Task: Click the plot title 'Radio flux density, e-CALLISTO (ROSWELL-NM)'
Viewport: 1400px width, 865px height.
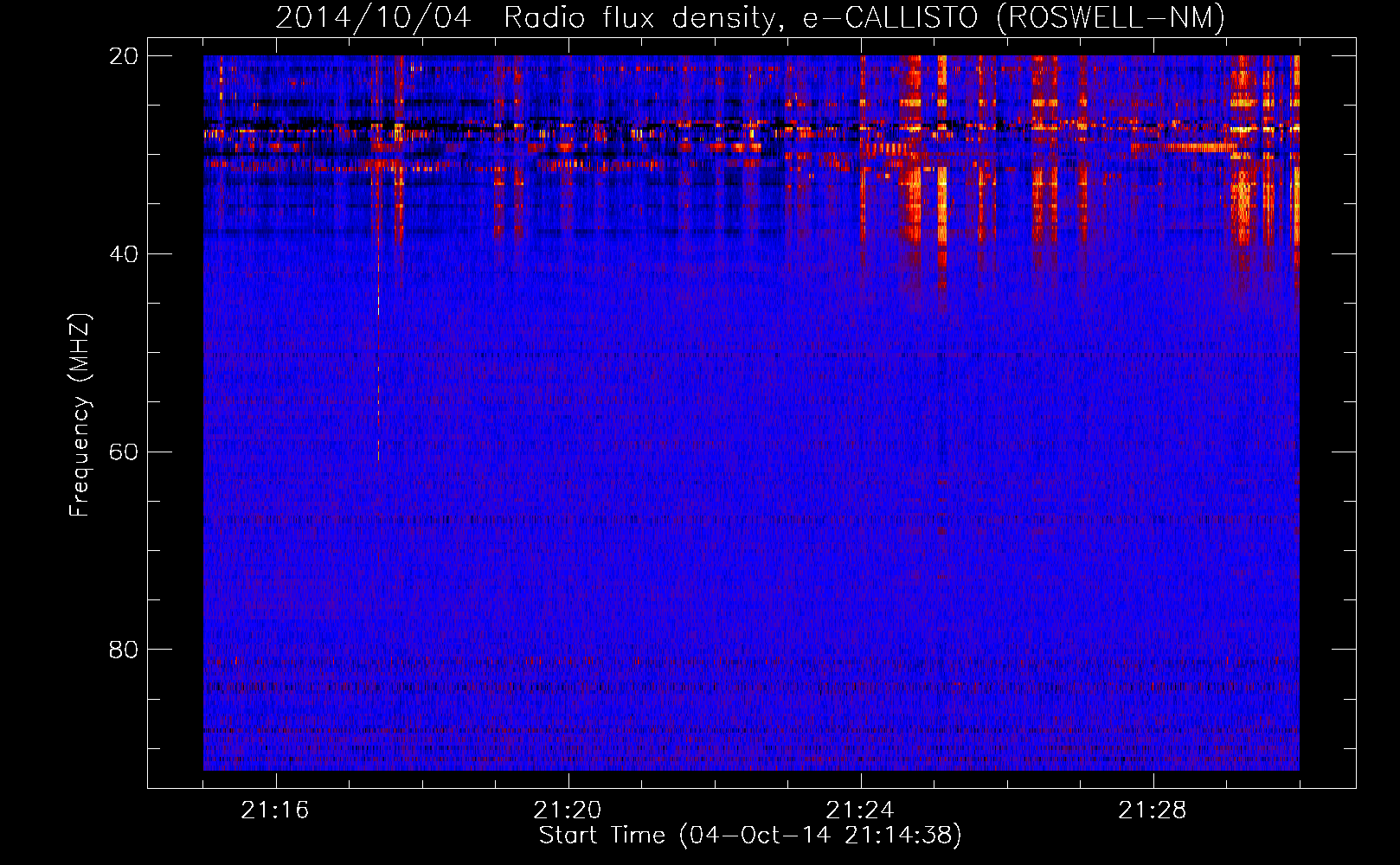Action: click(x=864, y=18)
